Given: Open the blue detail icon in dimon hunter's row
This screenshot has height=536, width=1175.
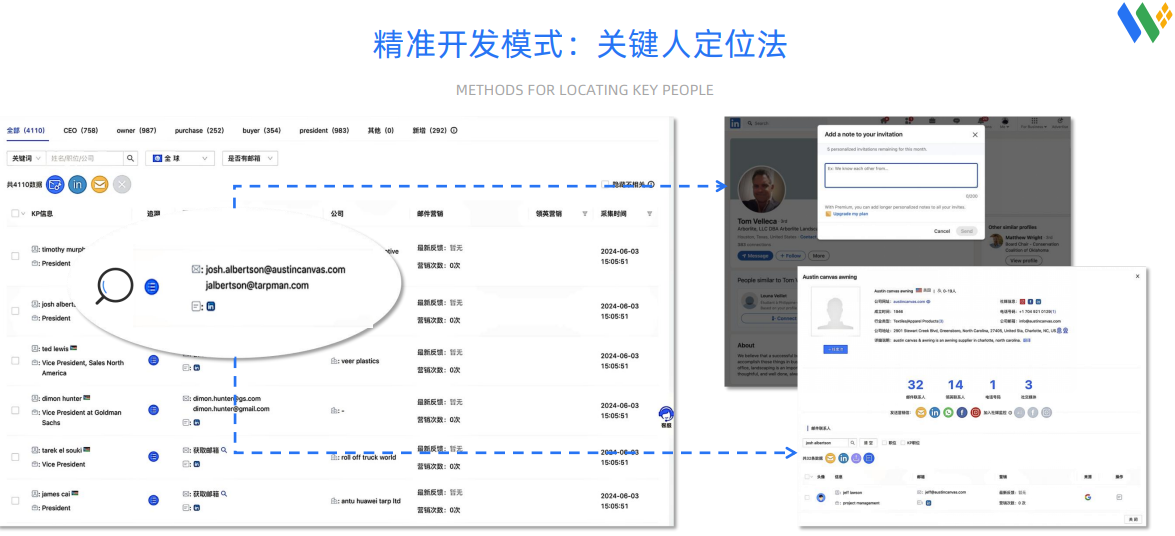Looking at the screenshot, I should (x=153, y=410).
